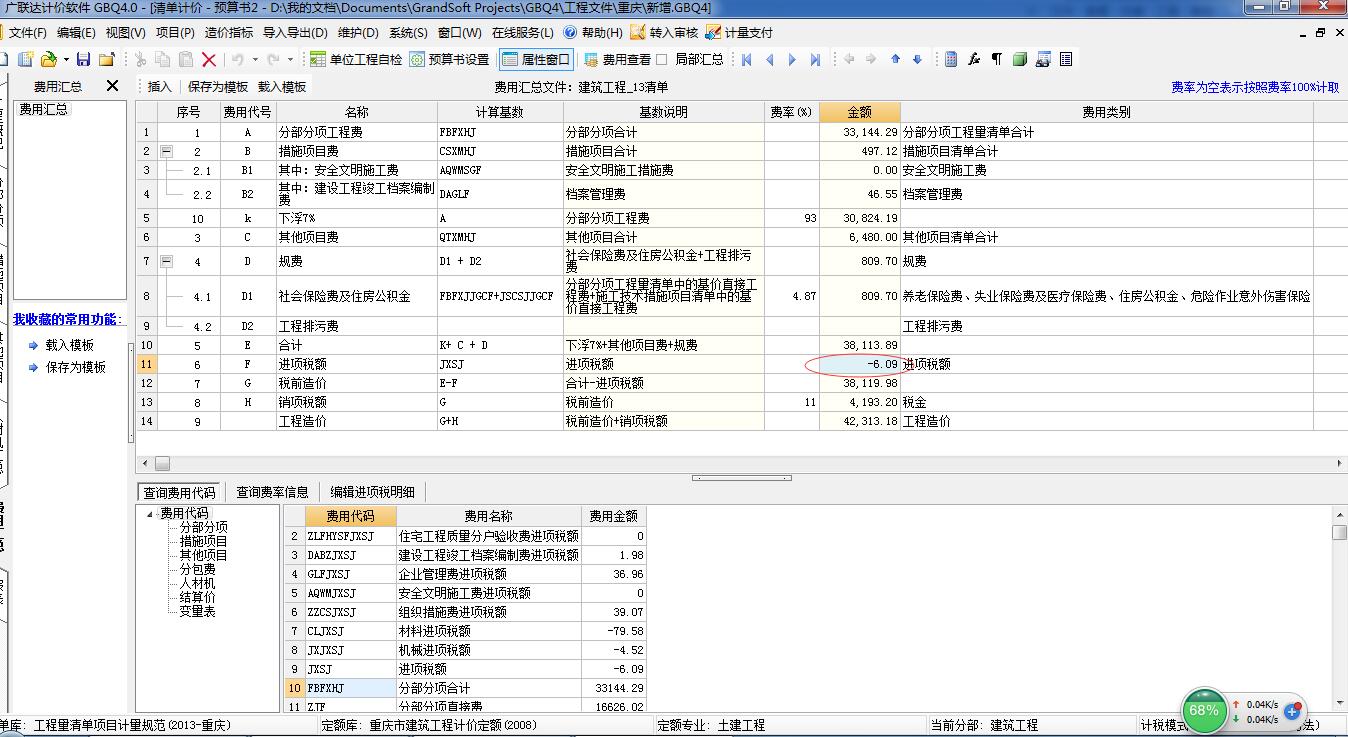Select 人材机 in the fee code tree

tap(197, 583)
